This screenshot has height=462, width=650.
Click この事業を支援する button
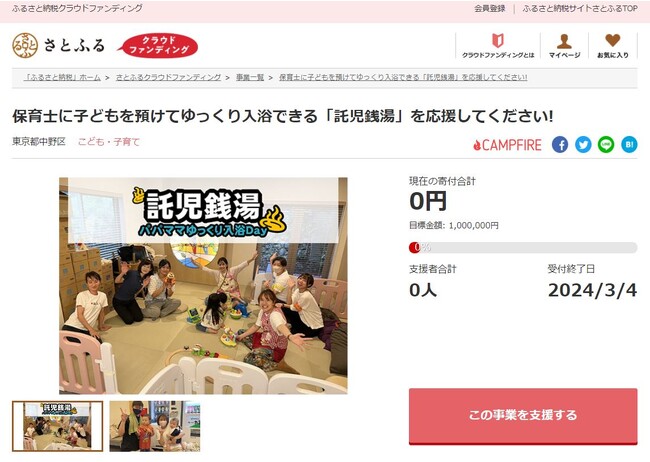pos(523,416)
